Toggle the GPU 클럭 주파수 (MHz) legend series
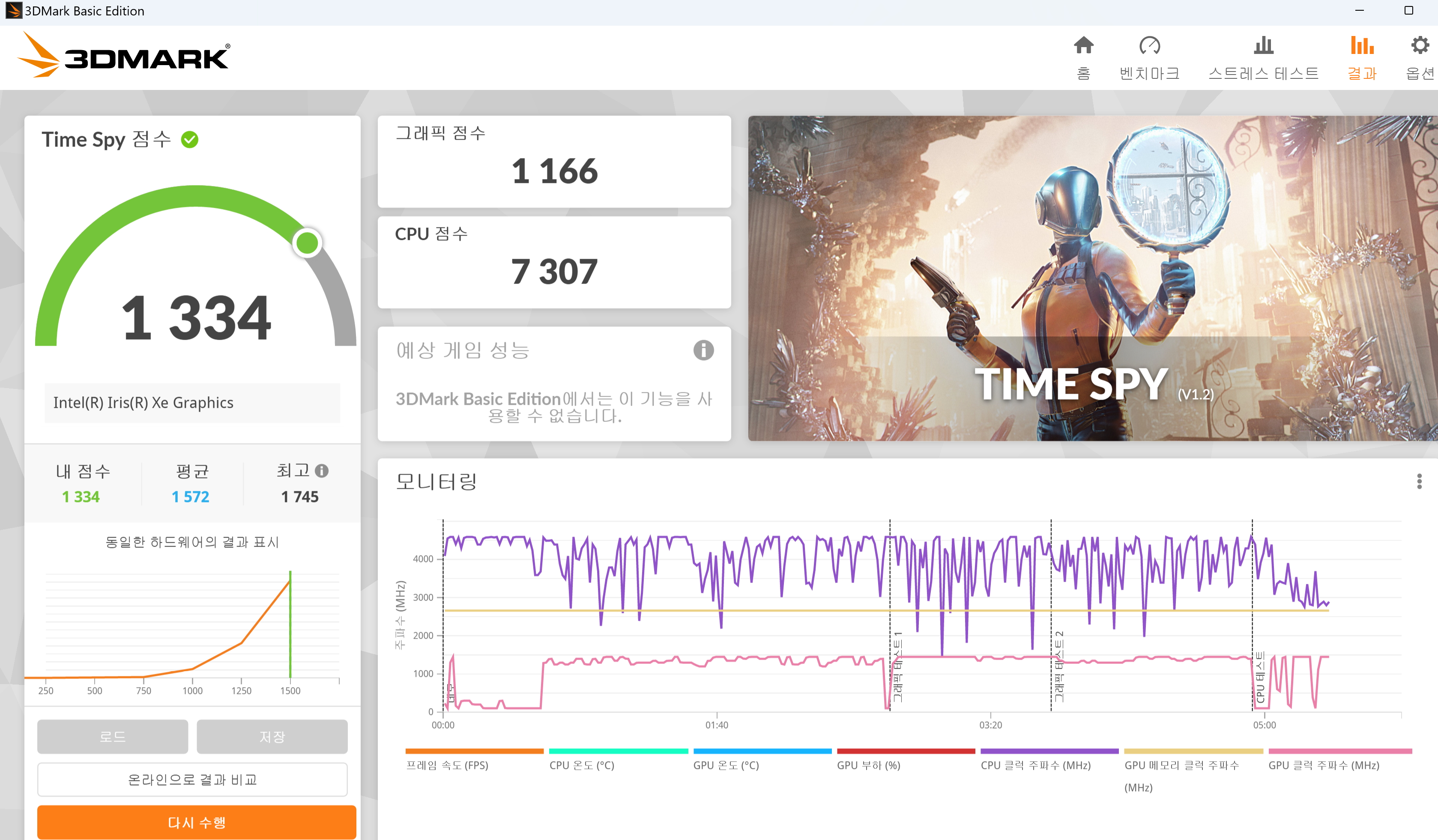This screenshot has height=840, width=1438. coord(1324,765)
